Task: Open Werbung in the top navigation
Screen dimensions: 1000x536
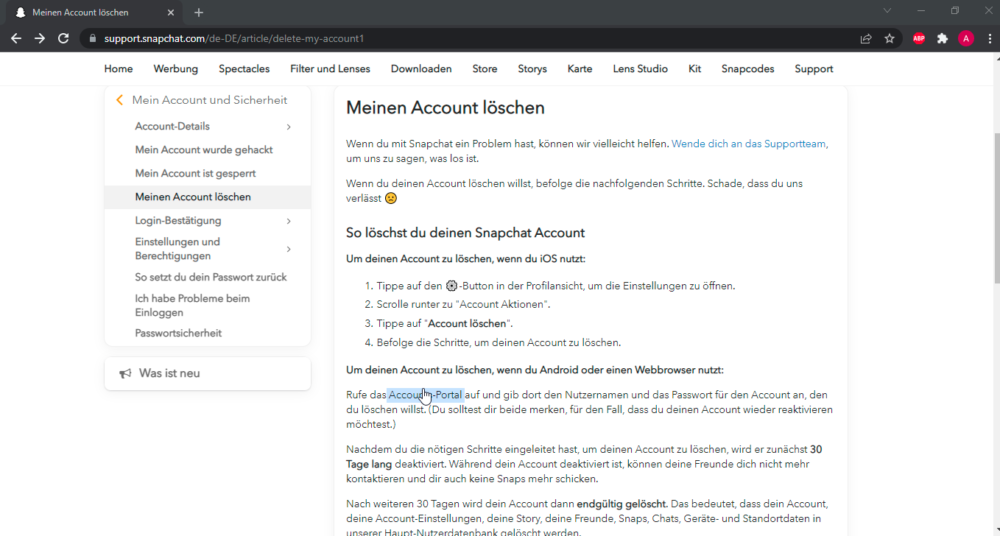Action: pyautogui.click(x=175, y=69)
